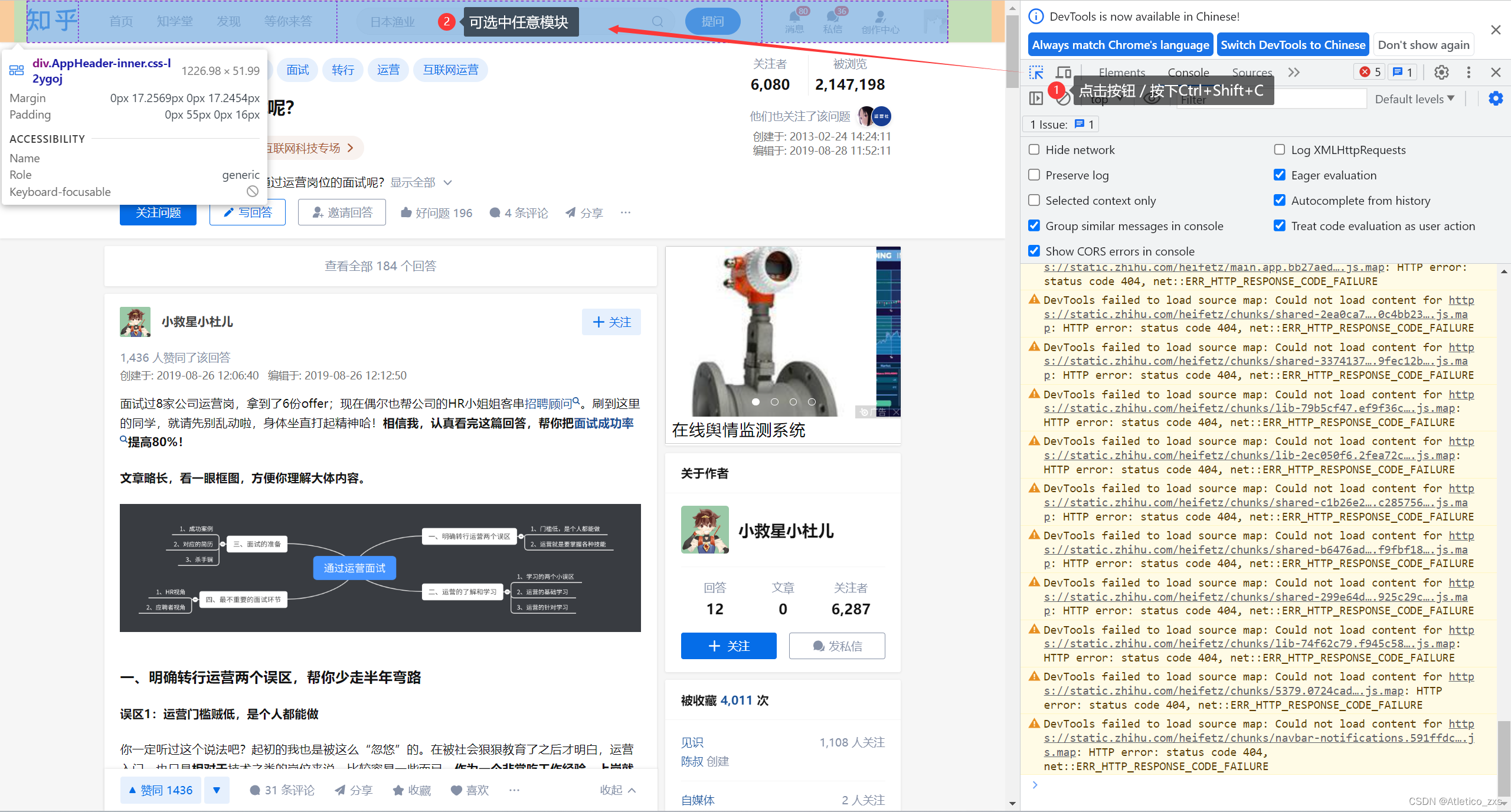Screen dimensions: 1511x812
Task: Click 显示全部 expander for answer text
Action: pyautogui.click(x=424, y=181)
